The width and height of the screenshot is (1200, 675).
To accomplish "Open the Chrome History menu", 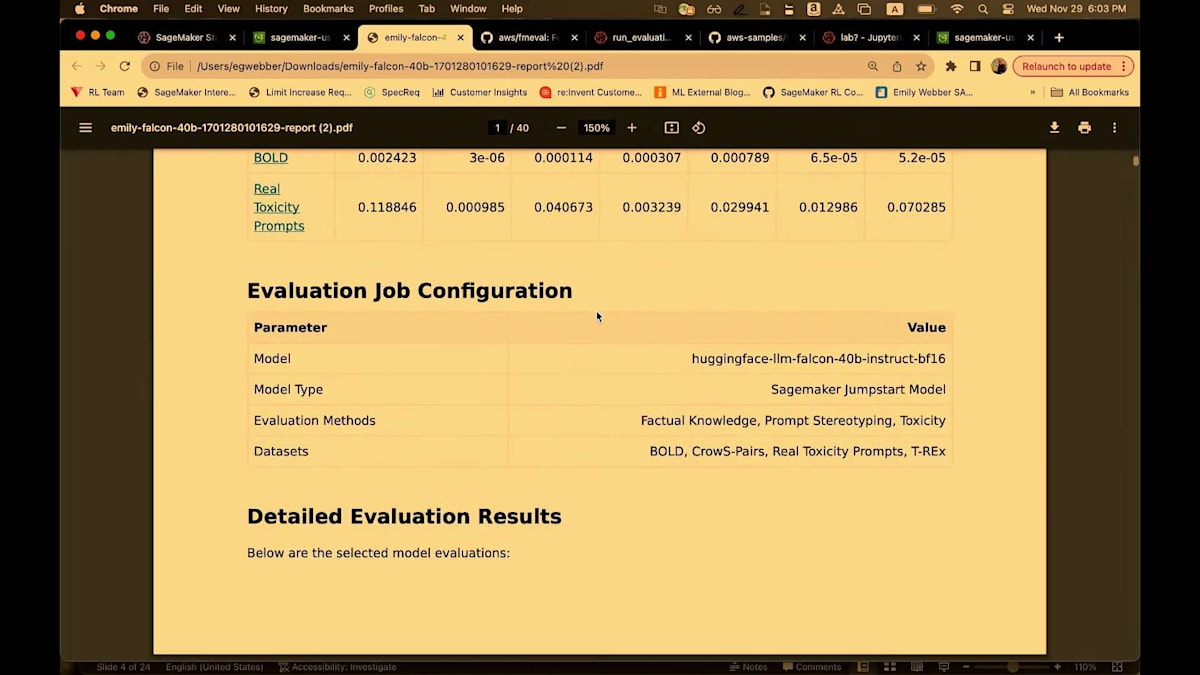I will (x=271, y=9).
